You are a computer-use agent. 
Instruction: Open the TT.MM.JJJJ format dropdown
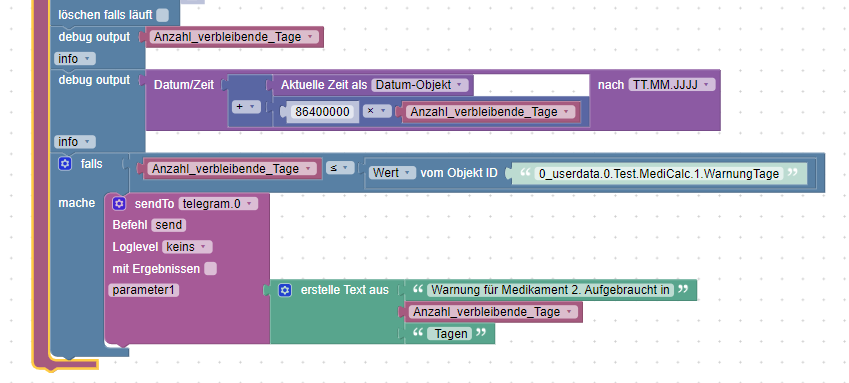[672, 85]
